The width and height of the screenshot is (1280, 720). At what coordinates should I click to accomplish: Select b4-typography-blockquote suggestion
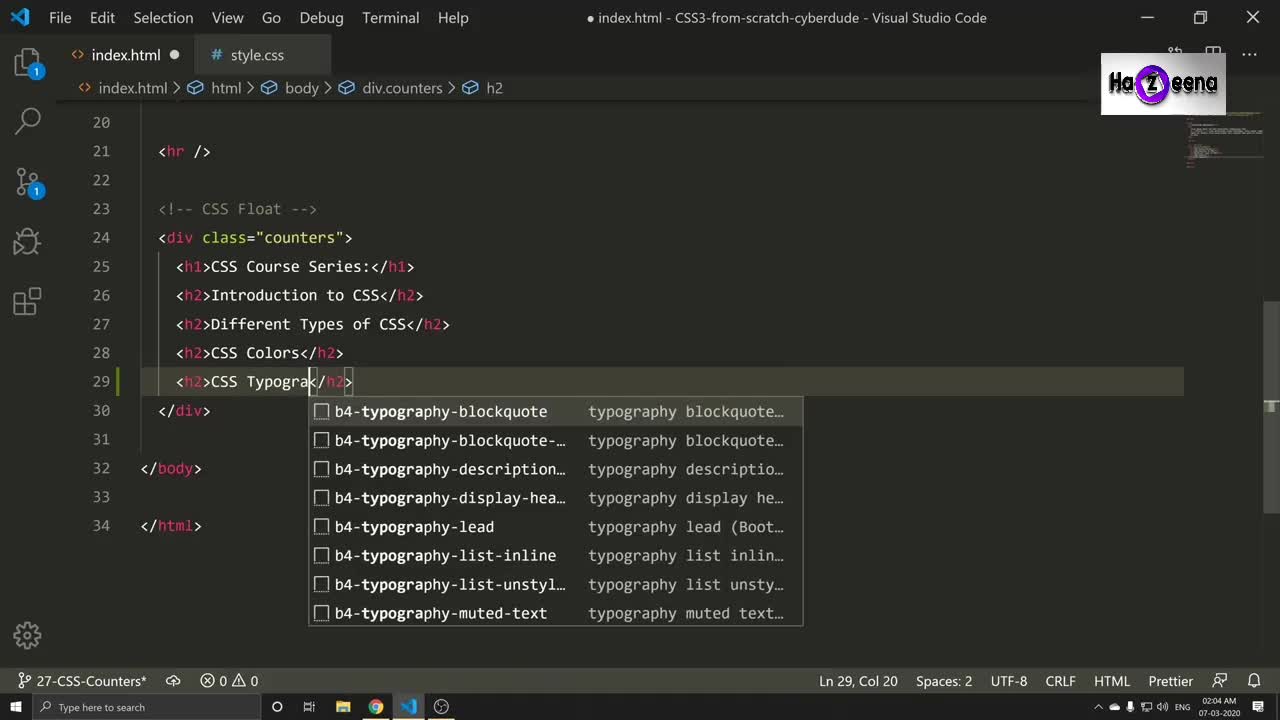pyautogui.click(x=555, y=411)
